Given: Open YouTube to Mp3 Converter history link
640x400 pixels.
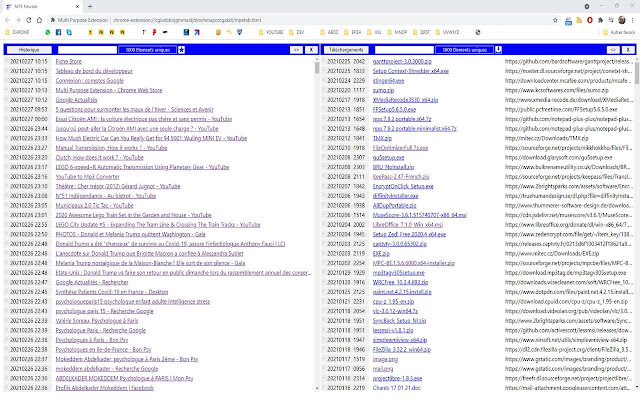Looking at the screenshot, I should (87, 177).
